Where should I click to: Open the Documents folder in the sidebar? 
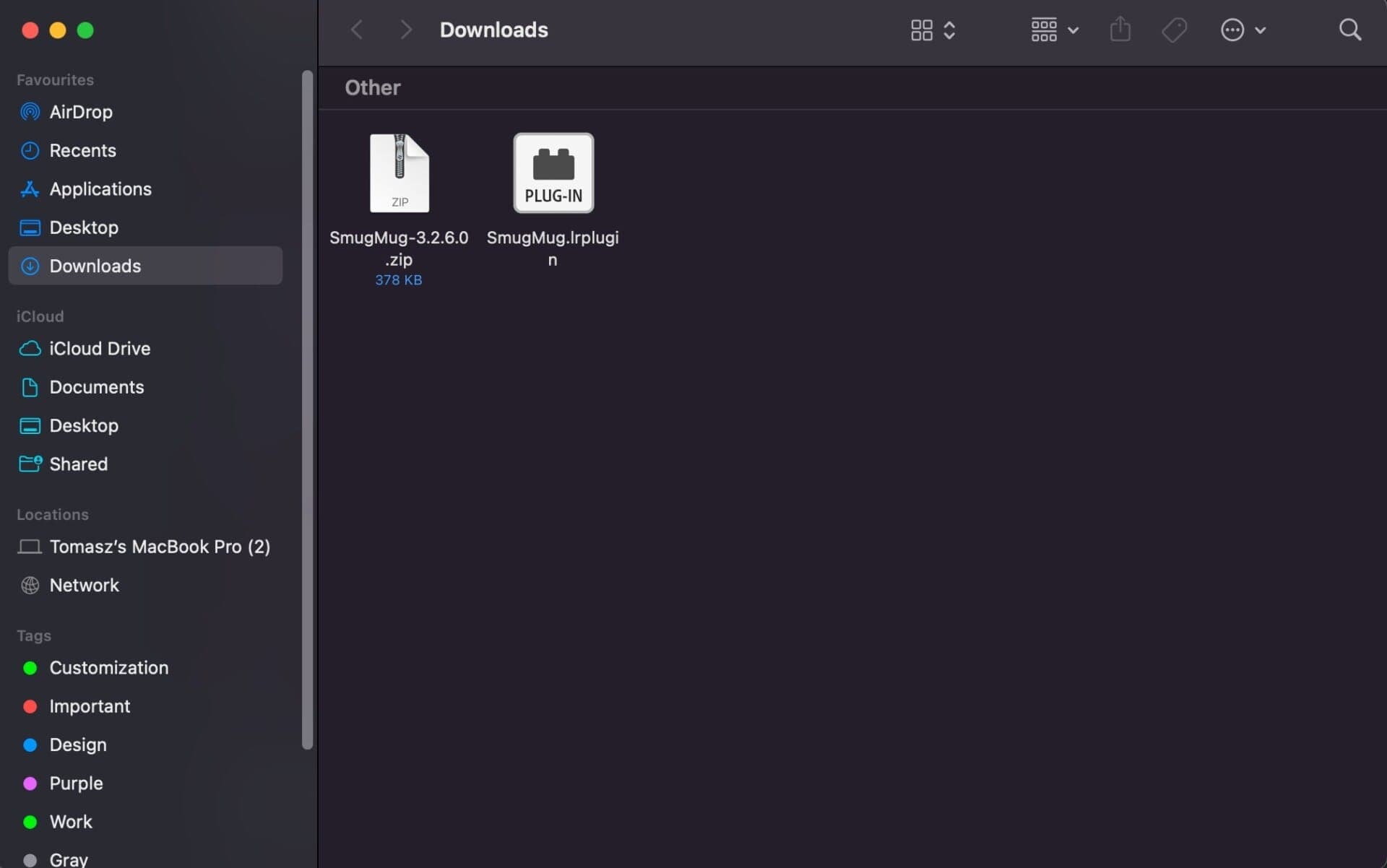pos(96,387)
